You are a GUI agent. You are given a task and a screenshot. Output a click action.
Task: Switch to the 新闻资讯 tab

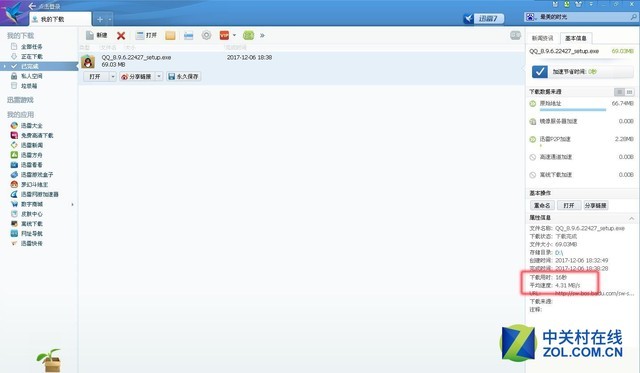pos(542,38)
